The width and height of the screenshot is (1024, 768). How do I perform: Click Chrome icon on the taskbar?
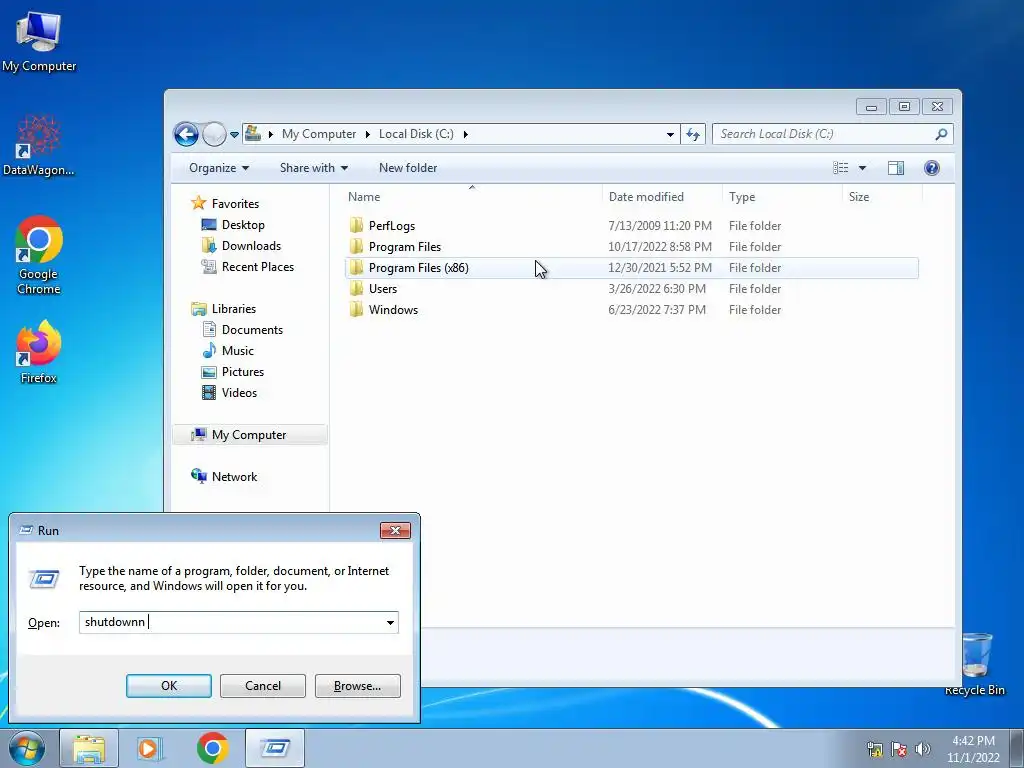point(212,748)
